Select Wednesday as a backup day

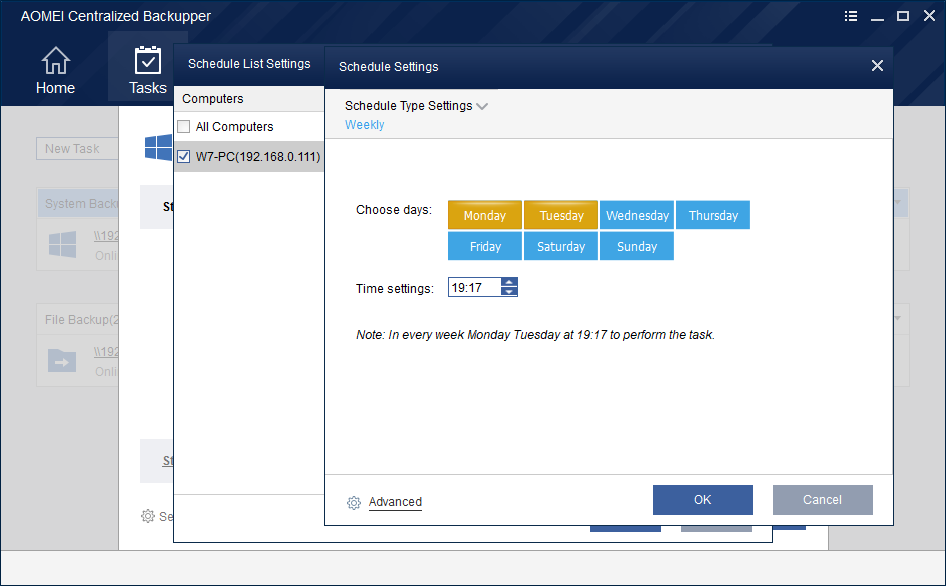point(636,215)
